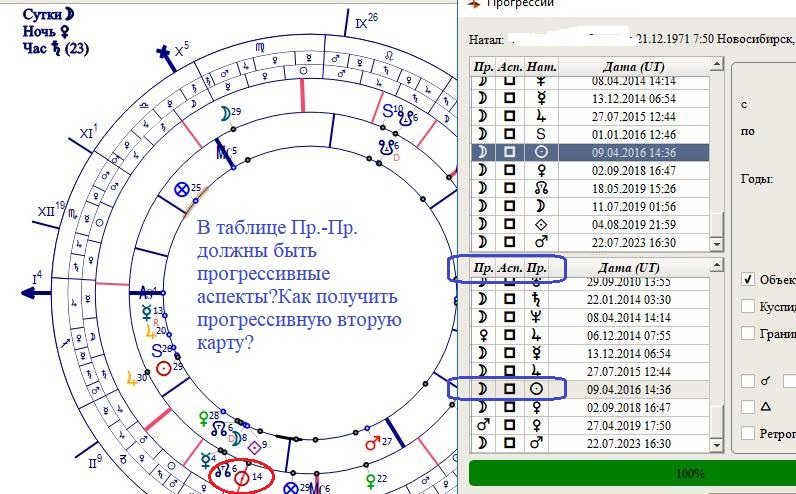Click square aspect symbol in 11.07.2019 row
796x494 pixels.
click(x=509, y=207)
